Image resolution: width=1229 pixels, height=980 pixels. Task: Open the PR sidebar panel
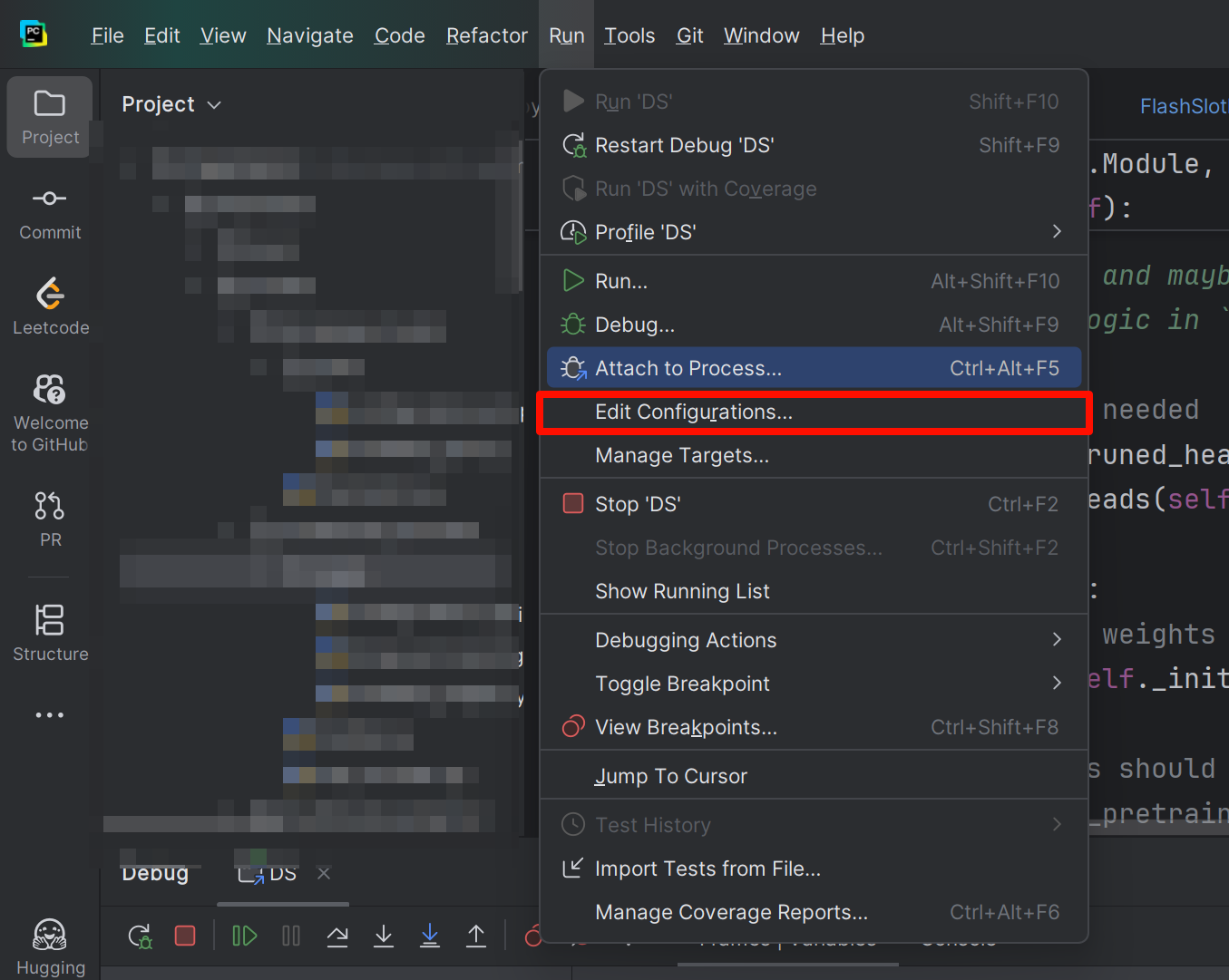(50, 519)
